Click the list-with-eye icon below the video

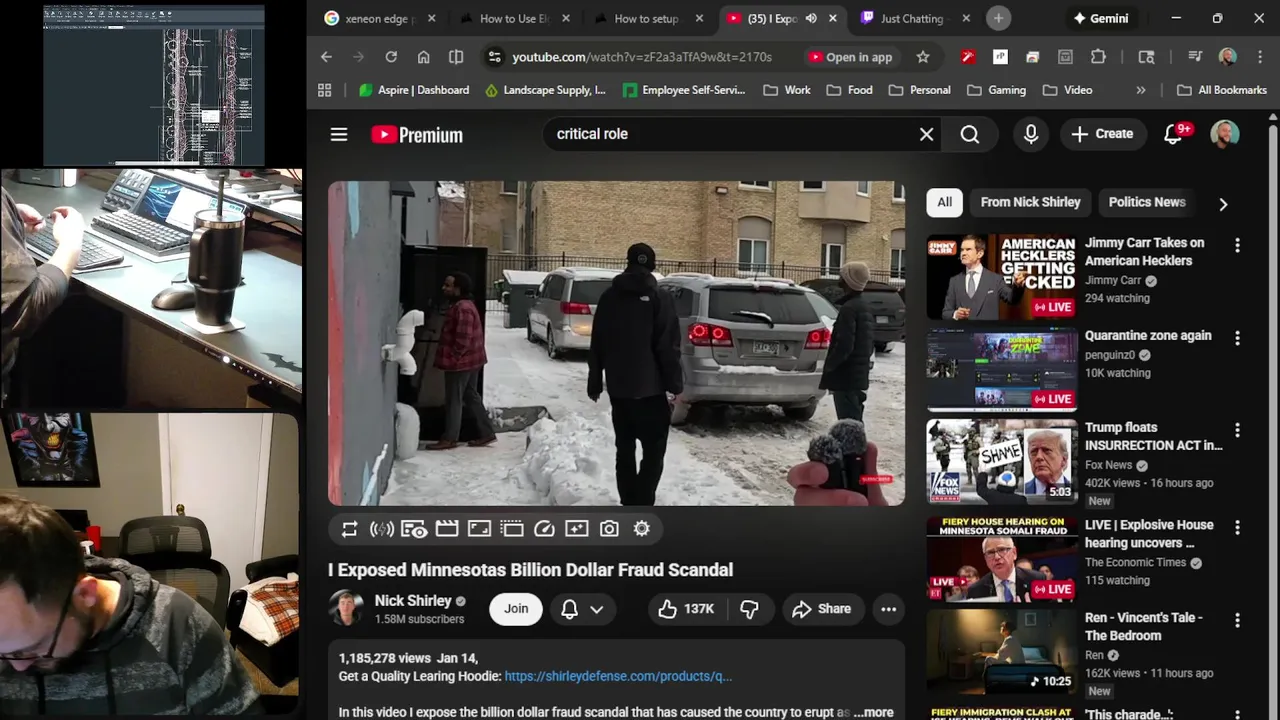[x=414, y=529]
